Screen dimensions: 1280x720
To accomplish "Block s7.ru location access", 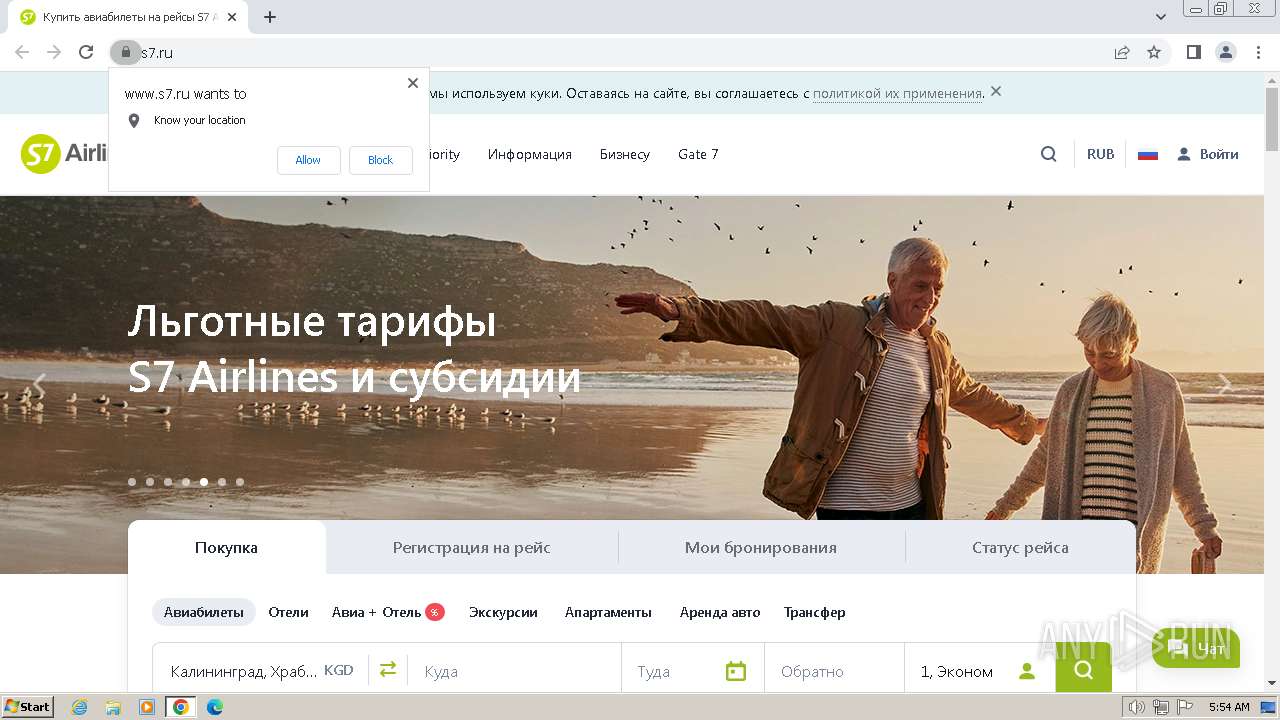I will (x=380, y=160).
